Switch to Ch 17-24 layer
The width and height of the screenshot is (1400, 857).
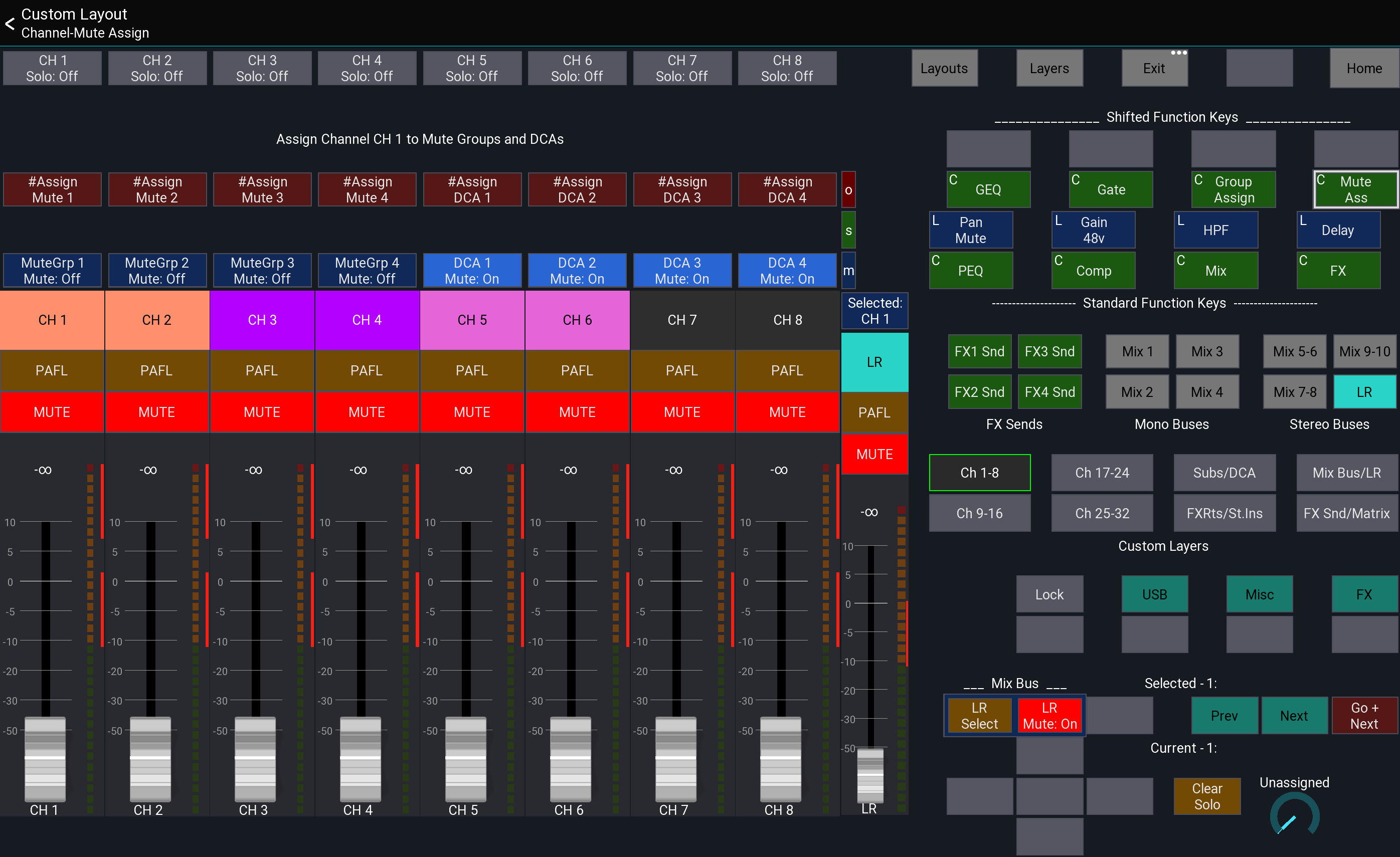(x=1102, y=473)
